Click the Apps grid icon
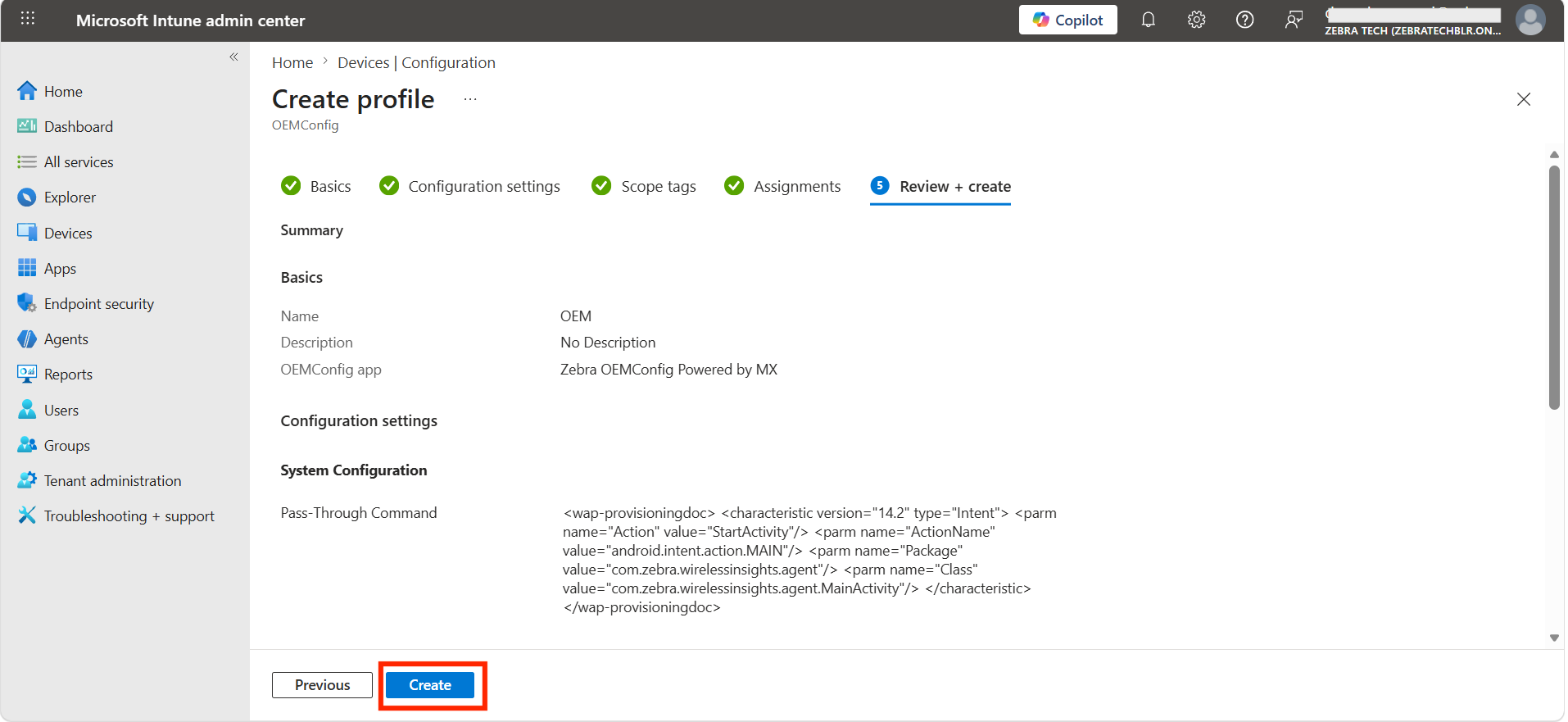 27,268
